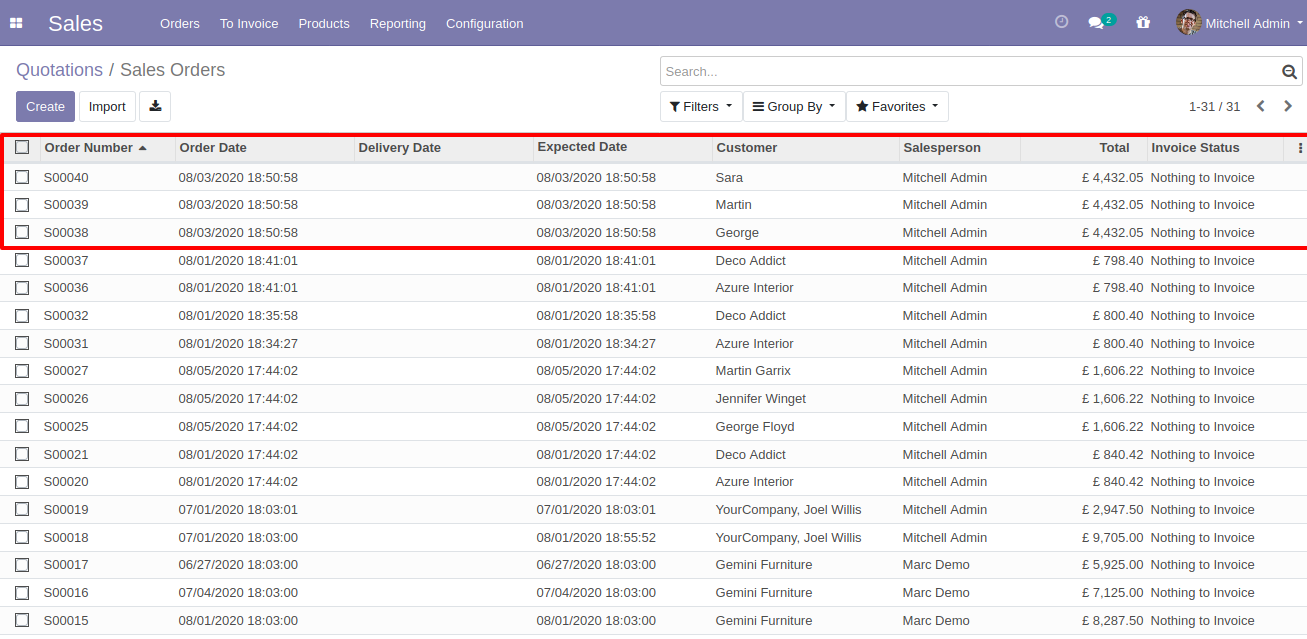Open the Group By dropdown
This screenshot has width=1307, height=639.
[794, 107]
